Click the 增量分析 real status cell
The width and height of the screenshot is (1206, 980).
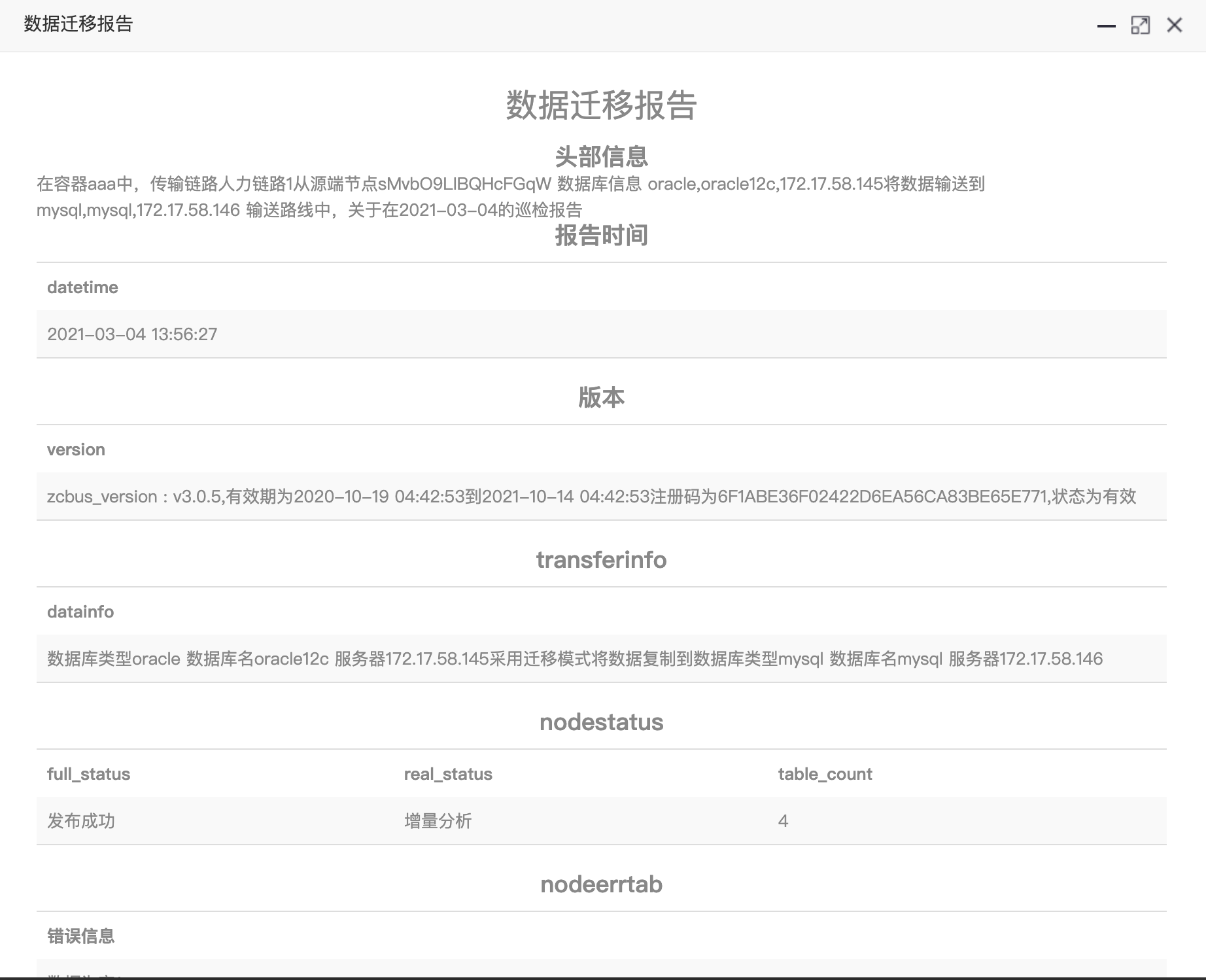tap(438, 821)
